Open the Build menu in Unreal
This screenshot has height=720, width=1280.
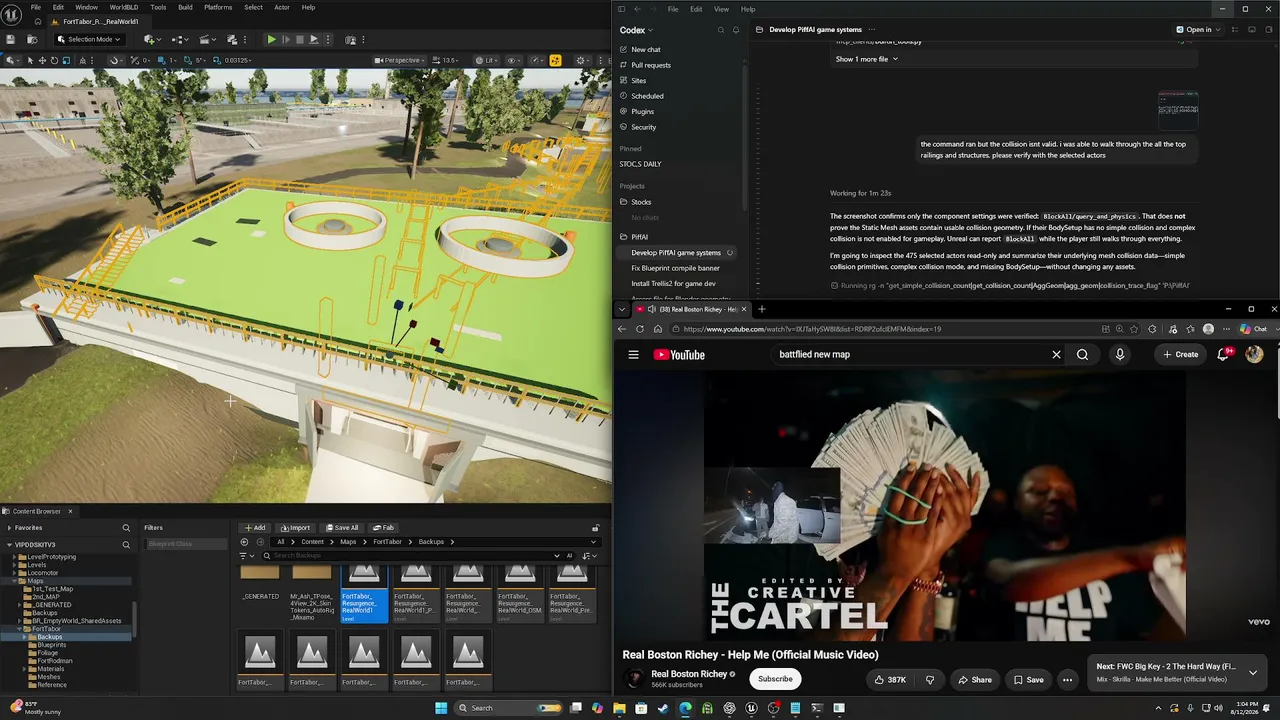click(185, 7)
